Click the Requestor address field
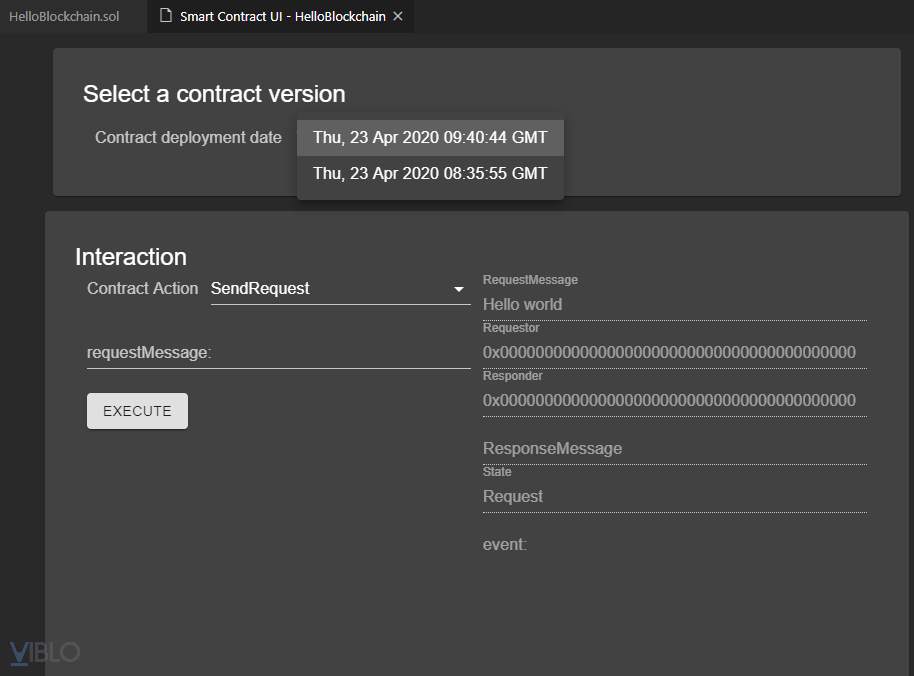 [674, 352]
